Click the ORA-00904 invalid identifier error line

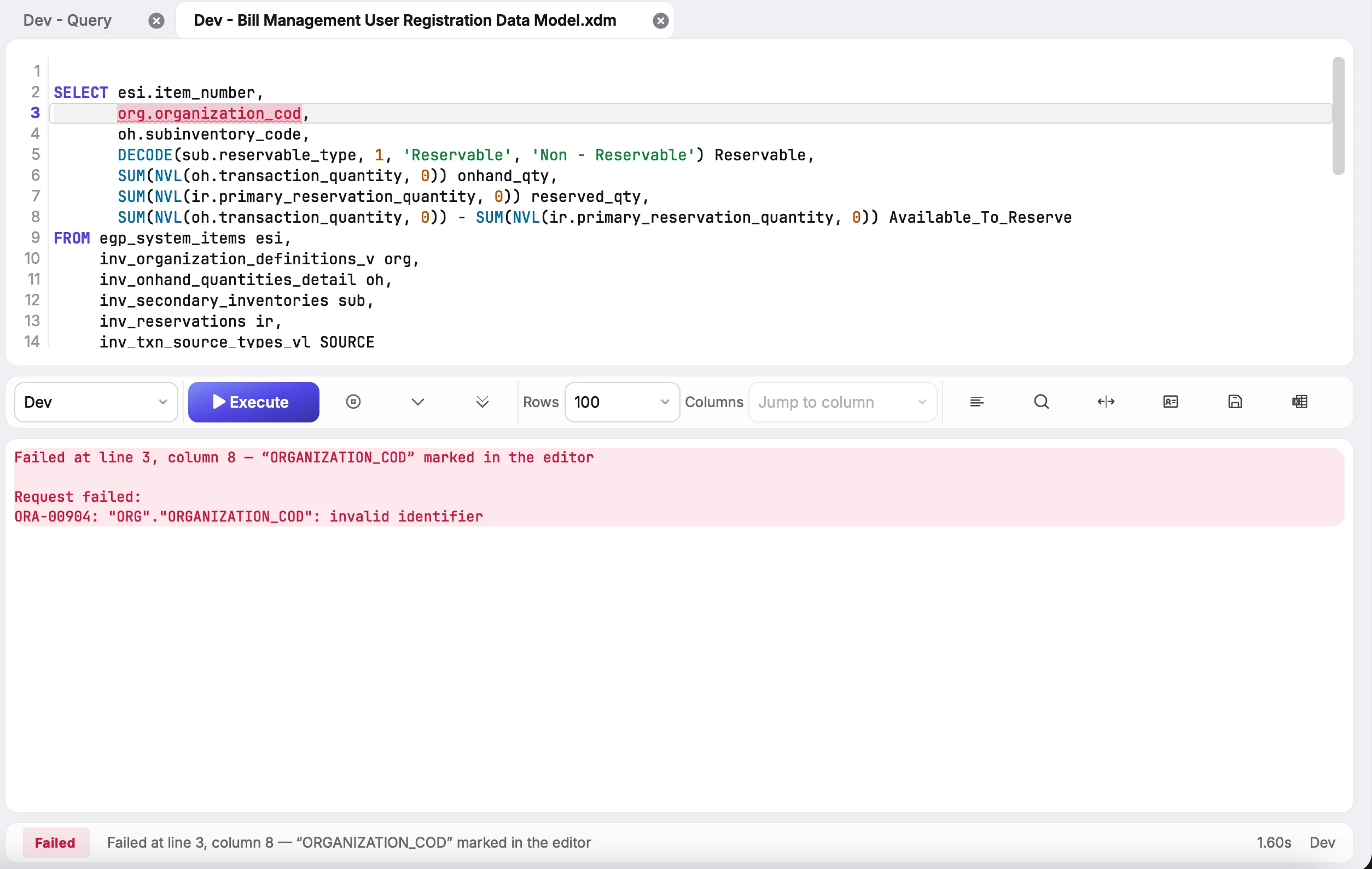click(248, 516)
